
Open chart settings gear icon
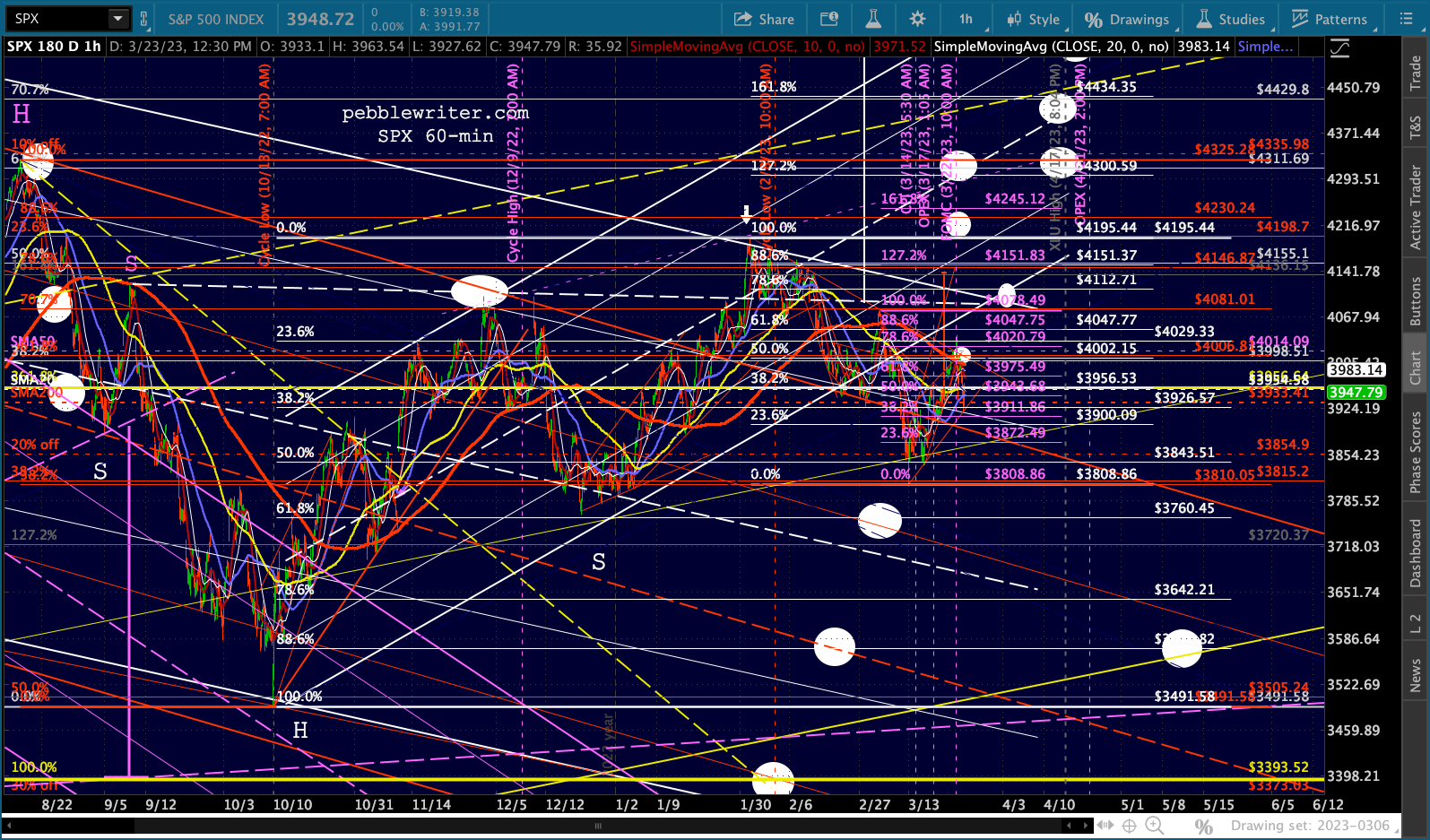point(917,19)
